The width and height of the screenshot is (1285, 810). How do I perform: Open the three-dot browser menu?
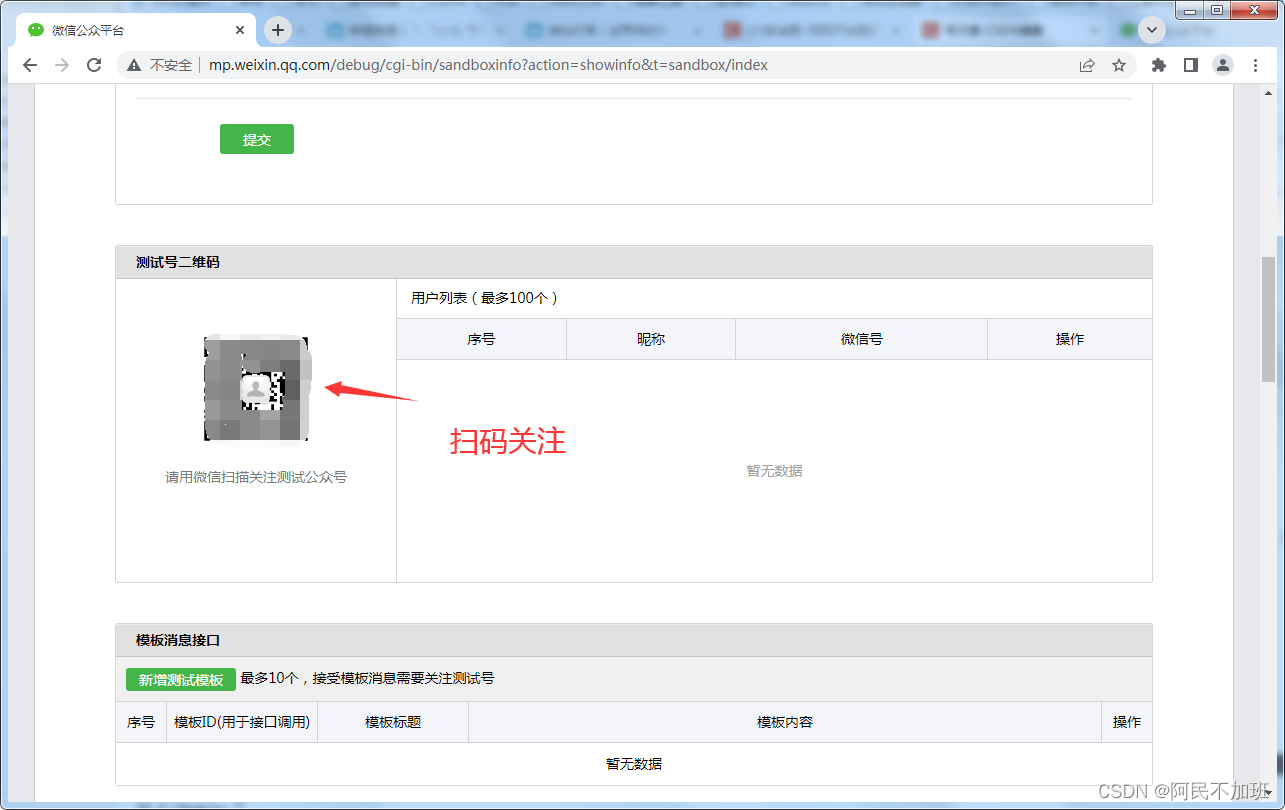[x=1255, y=64]
